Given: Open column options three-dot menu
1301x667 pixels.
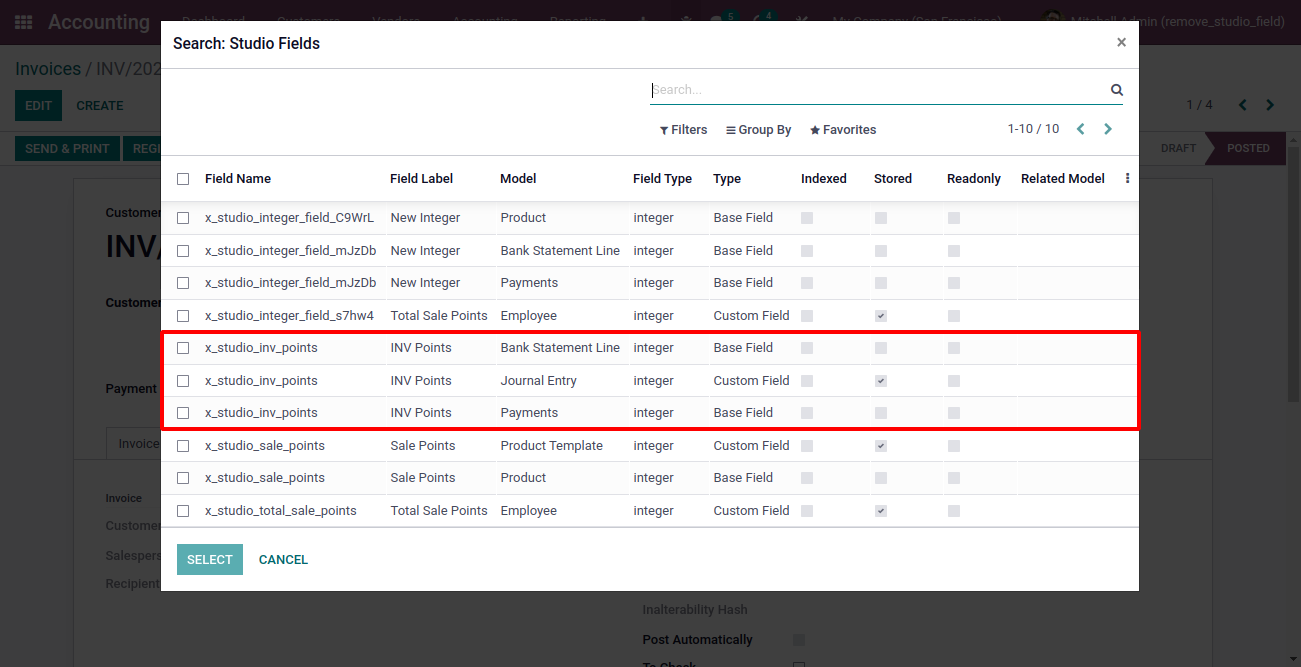Looking at the screenshot, I should 1127,179.
